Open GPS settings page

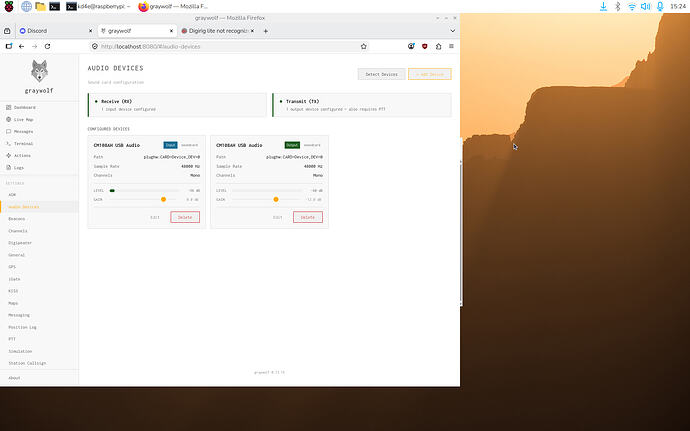click(x=12, y=267)
